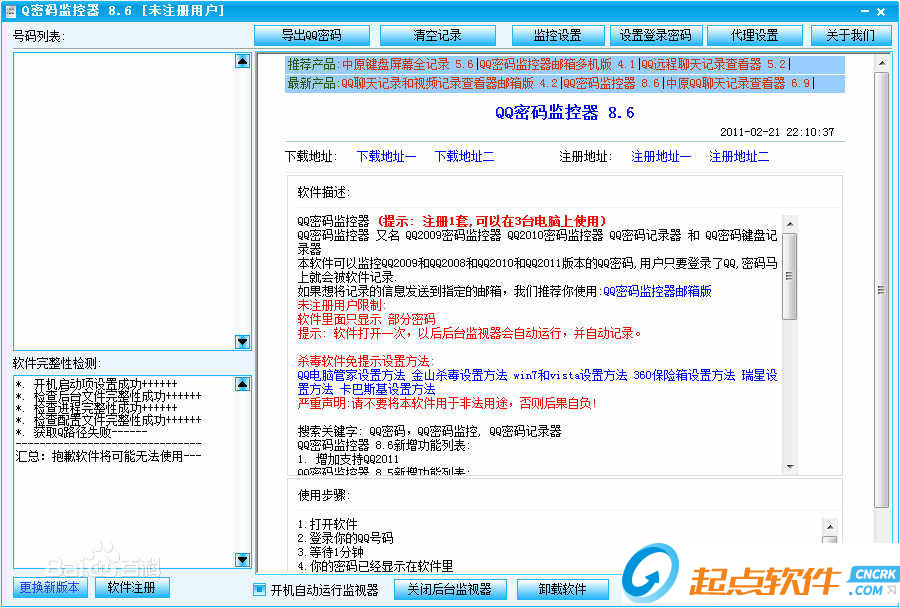The image size is (900, 608).
Task: Click 更换新版本 to switch to a new version
Action: [48, 588]
